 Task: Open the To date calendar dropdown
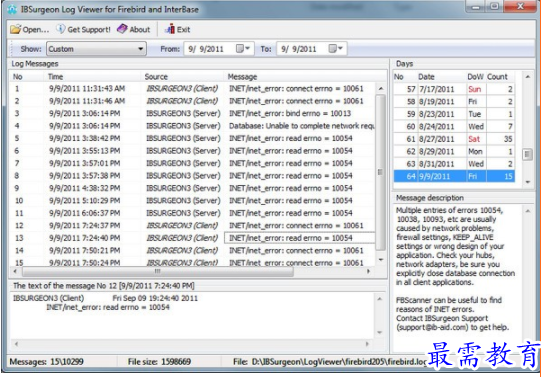[336, 48]
